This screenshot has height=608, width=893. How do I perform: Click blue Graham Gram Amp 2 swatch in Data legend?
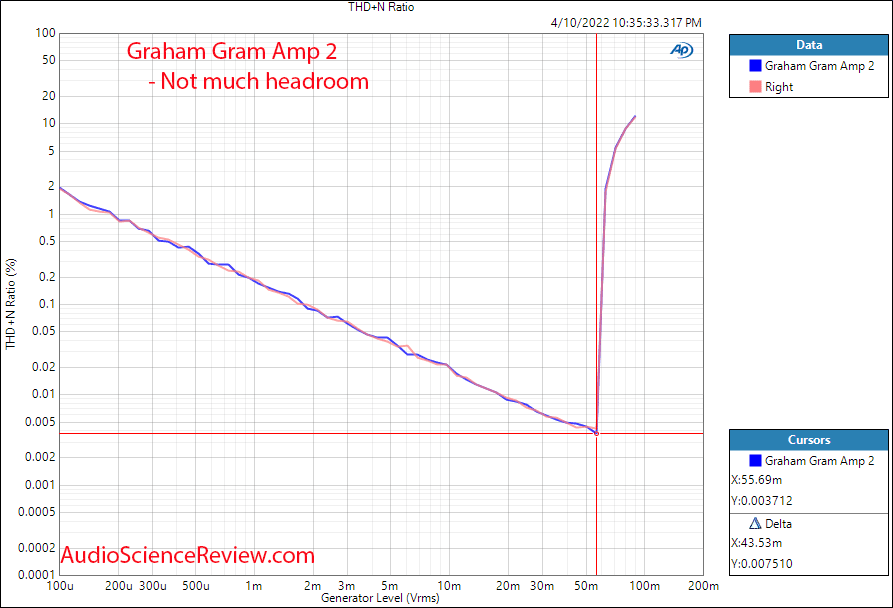(755, 65)
